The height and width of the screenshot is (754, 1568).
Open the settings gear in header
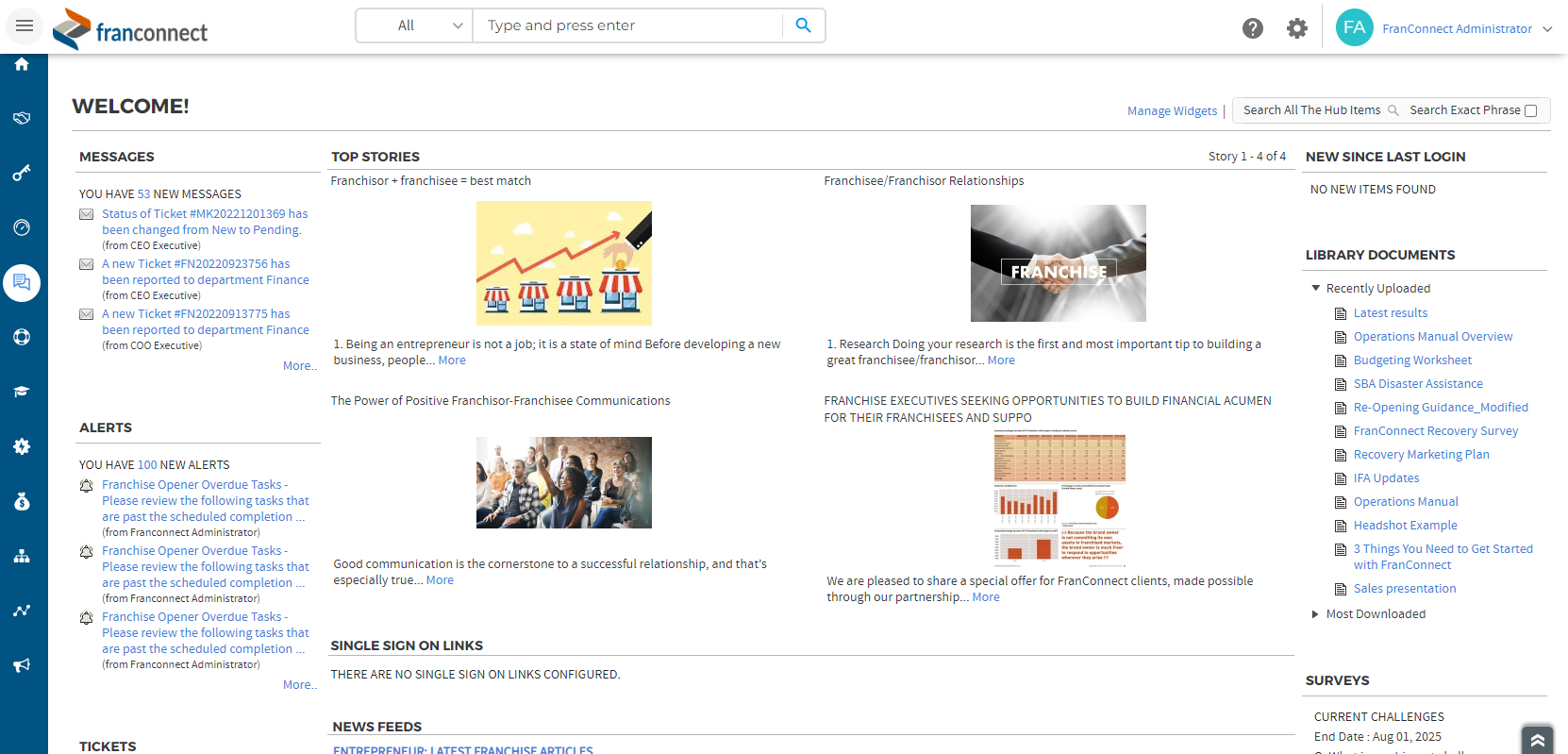pyautogui.click(x=1297, y=28)
